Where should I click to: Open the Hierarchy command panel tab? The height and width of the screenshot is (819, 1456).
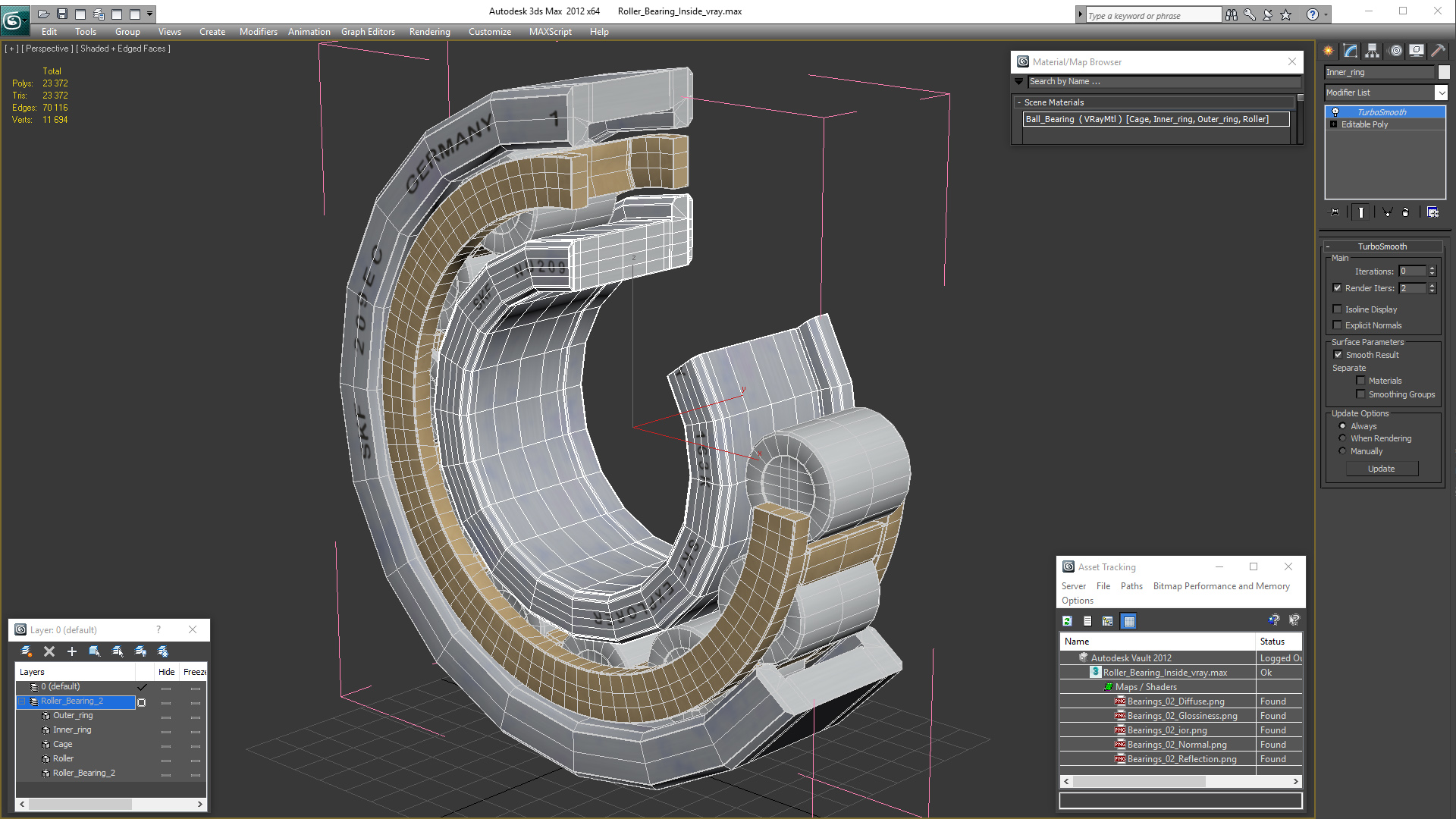tap(1373, 51)
